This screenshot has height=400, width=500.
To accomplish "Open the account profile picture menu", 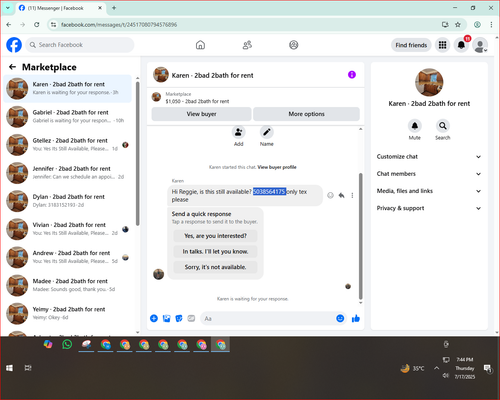I will pos(480,45).
